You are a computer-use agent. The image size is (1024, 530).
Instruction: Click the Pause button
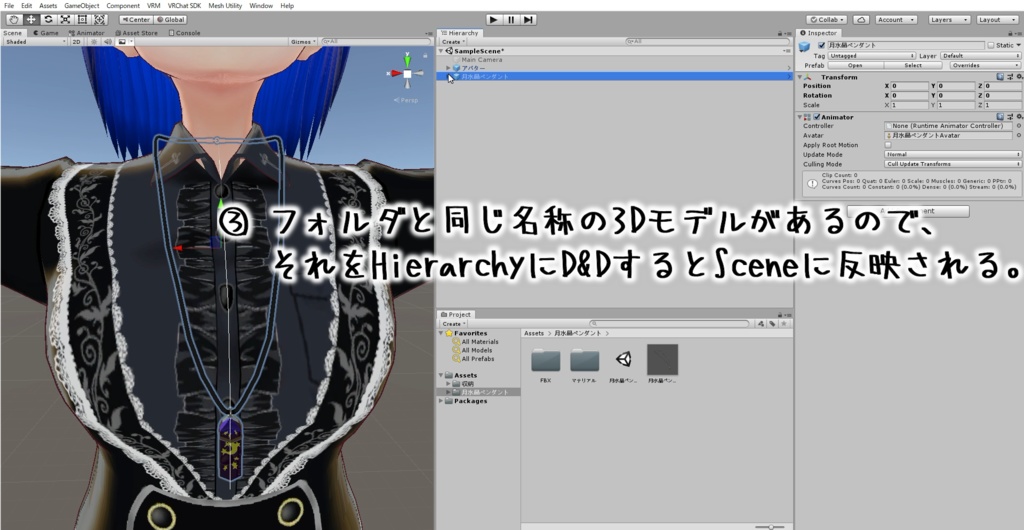point(511,20)
